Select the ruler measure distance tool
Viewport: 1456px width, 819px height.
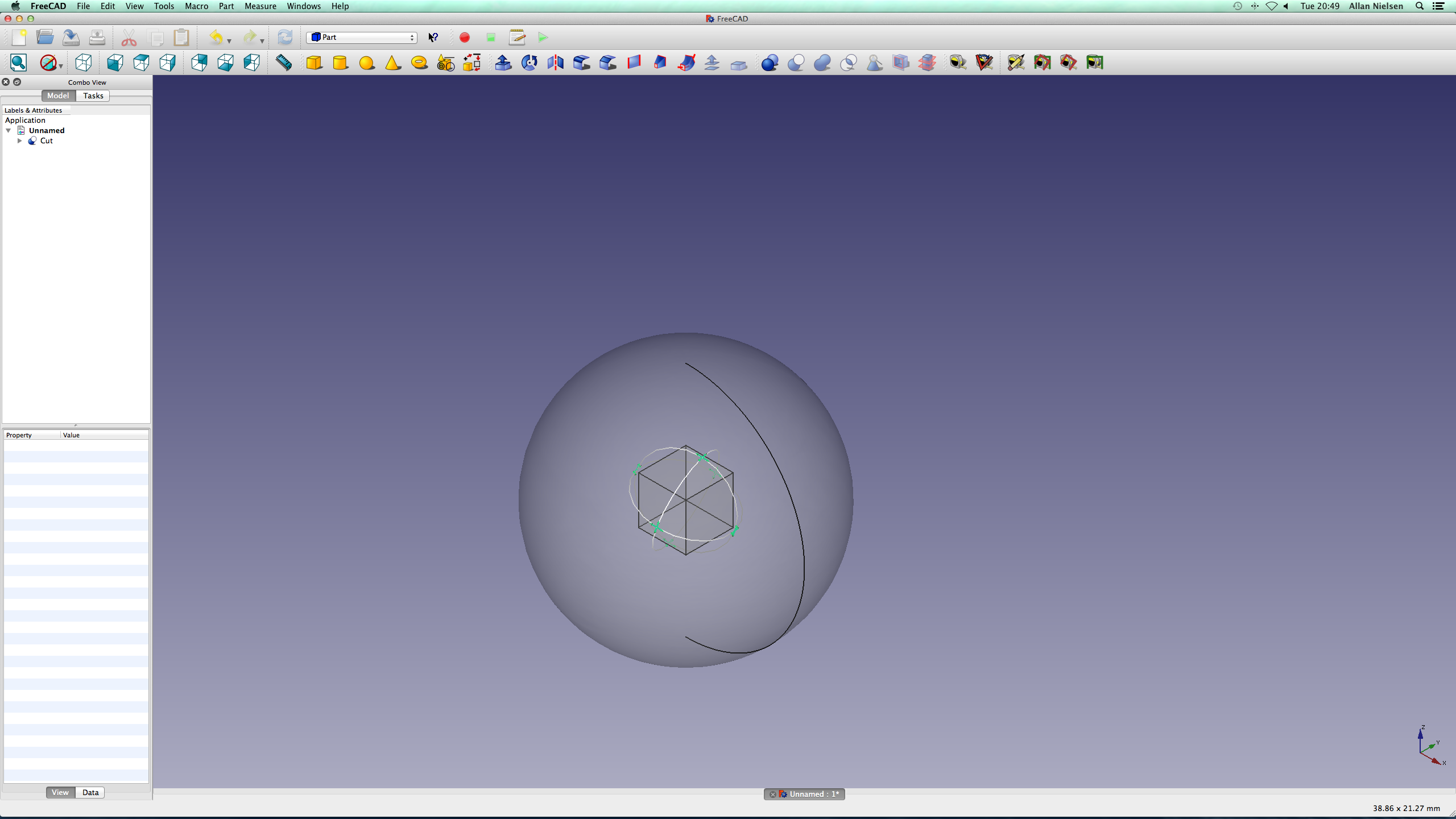[284, 63]
